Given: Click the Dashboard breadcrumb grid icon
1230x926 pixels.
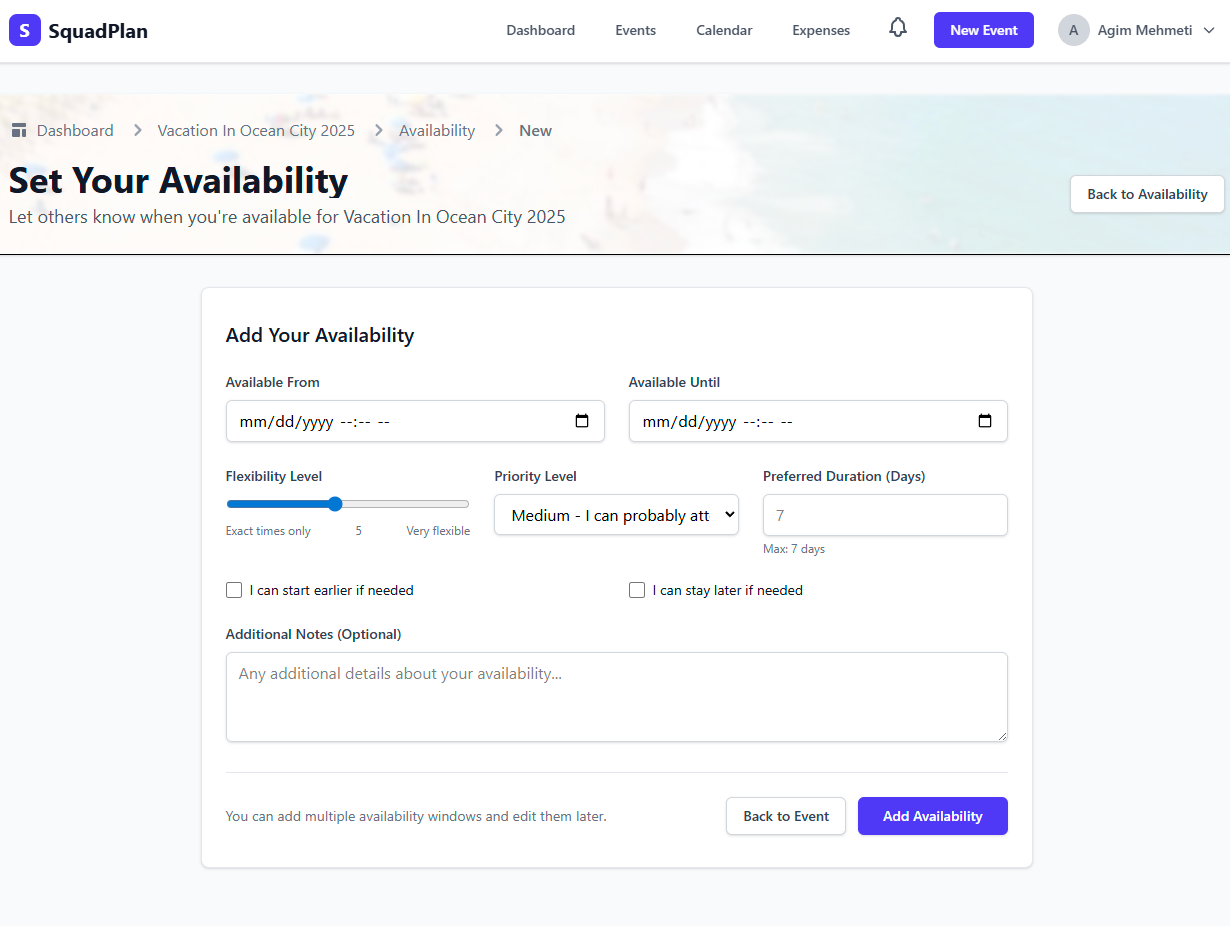Looking at the screenshot, I should pyautogui.click(x=19, y=130).
